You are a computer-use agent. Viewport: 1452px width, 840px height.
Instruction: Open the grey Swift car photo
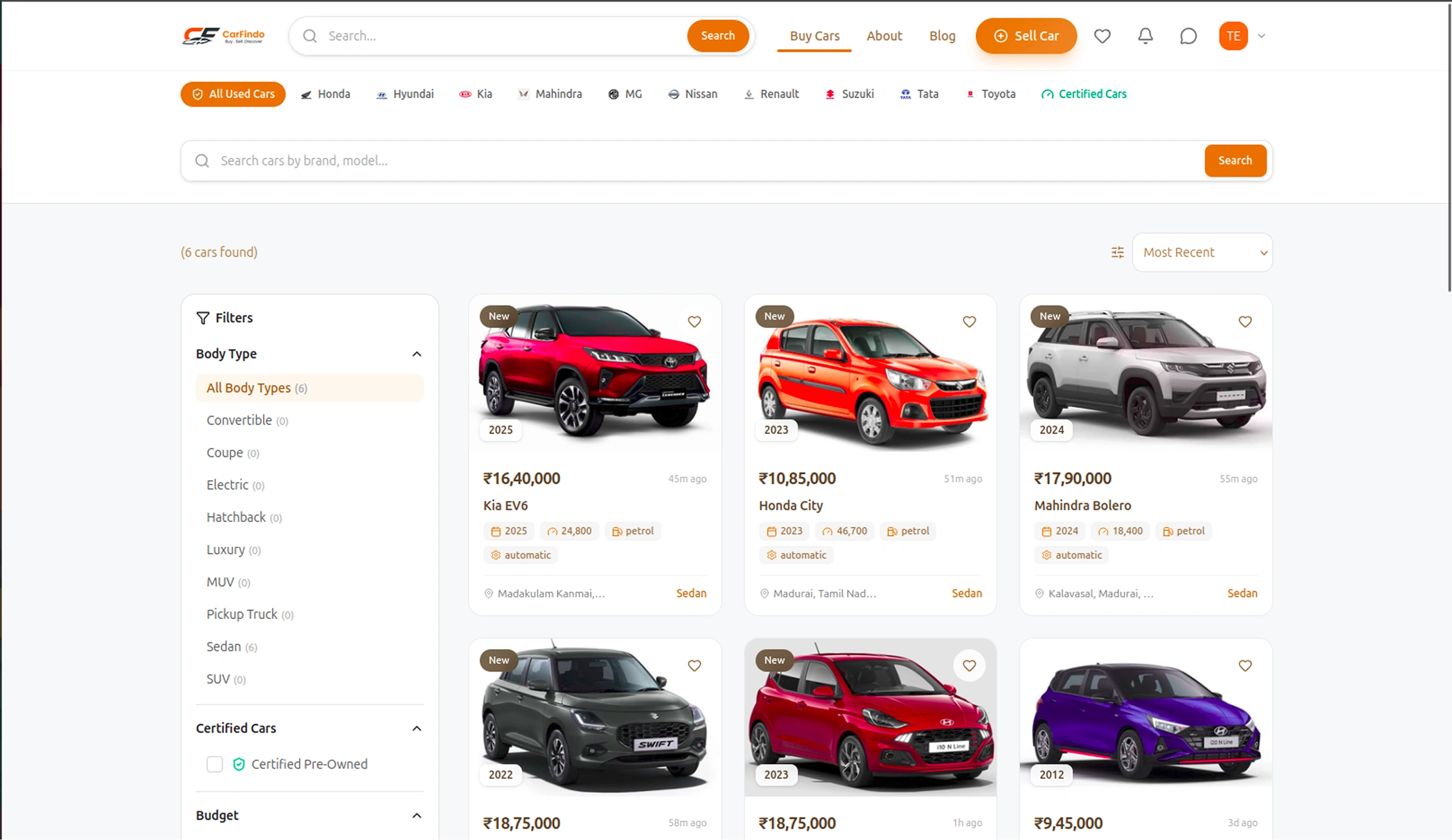pyautogui.click(x=595, y=717)
